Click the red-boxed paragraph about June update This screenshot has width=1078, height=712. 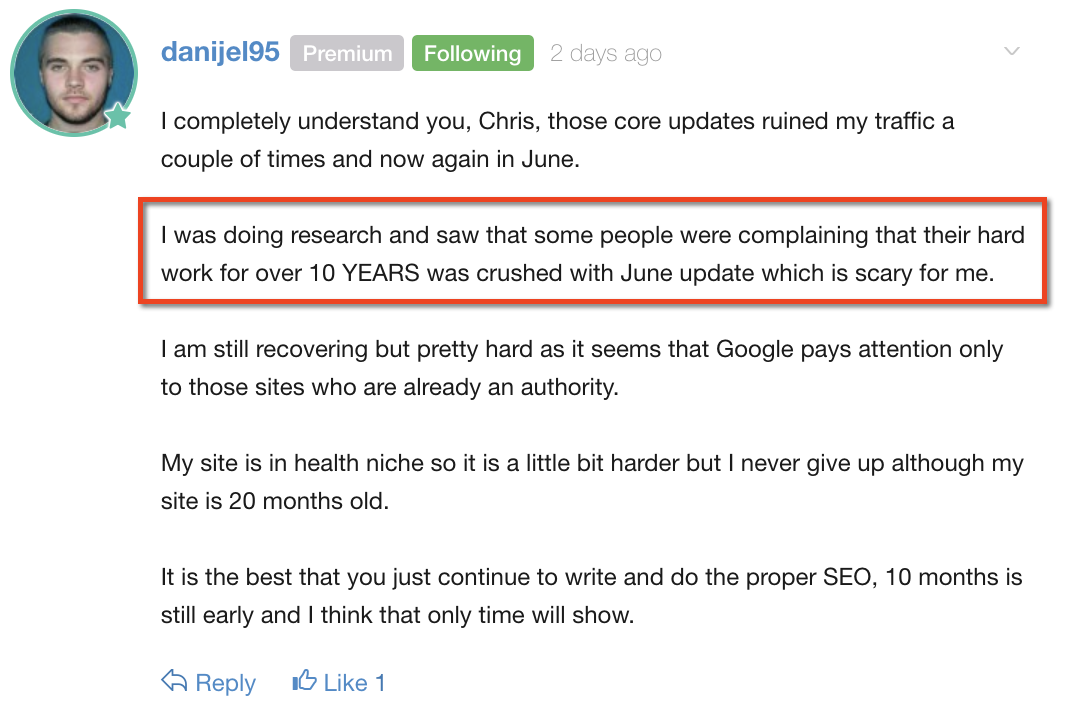click(x=593, y=254)
